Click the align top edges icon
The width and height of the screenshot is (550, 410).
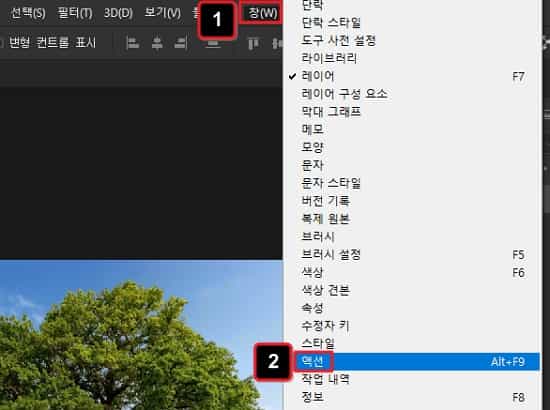253,43
